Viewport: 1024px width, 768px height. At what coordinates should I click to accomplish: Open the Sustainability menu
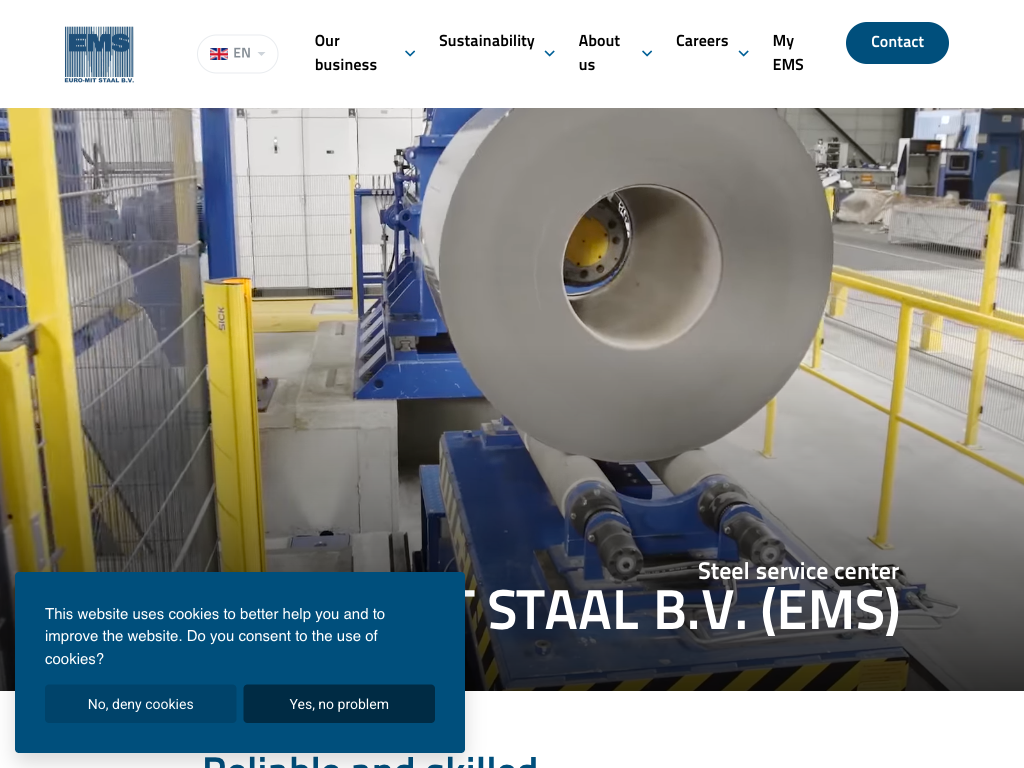[487, 41]
